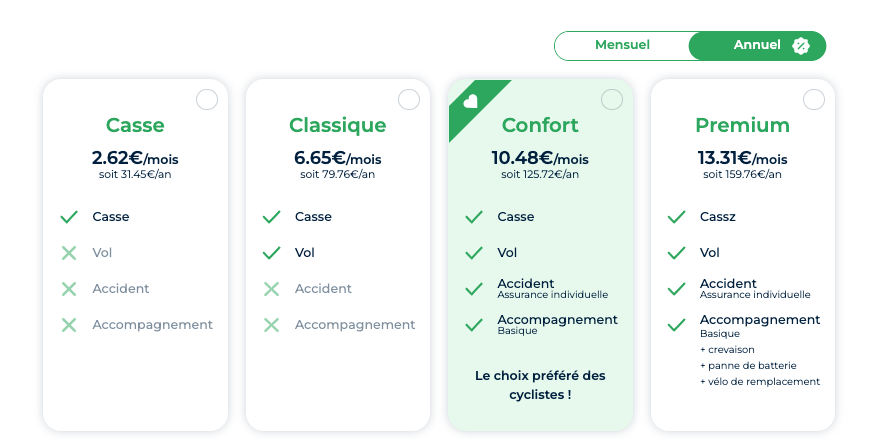Image resolution: width=882 pixels, height=444 pixels.
Task: Click the cross icon beside Accident in Classique plan
Action: [x=272, y=289]
